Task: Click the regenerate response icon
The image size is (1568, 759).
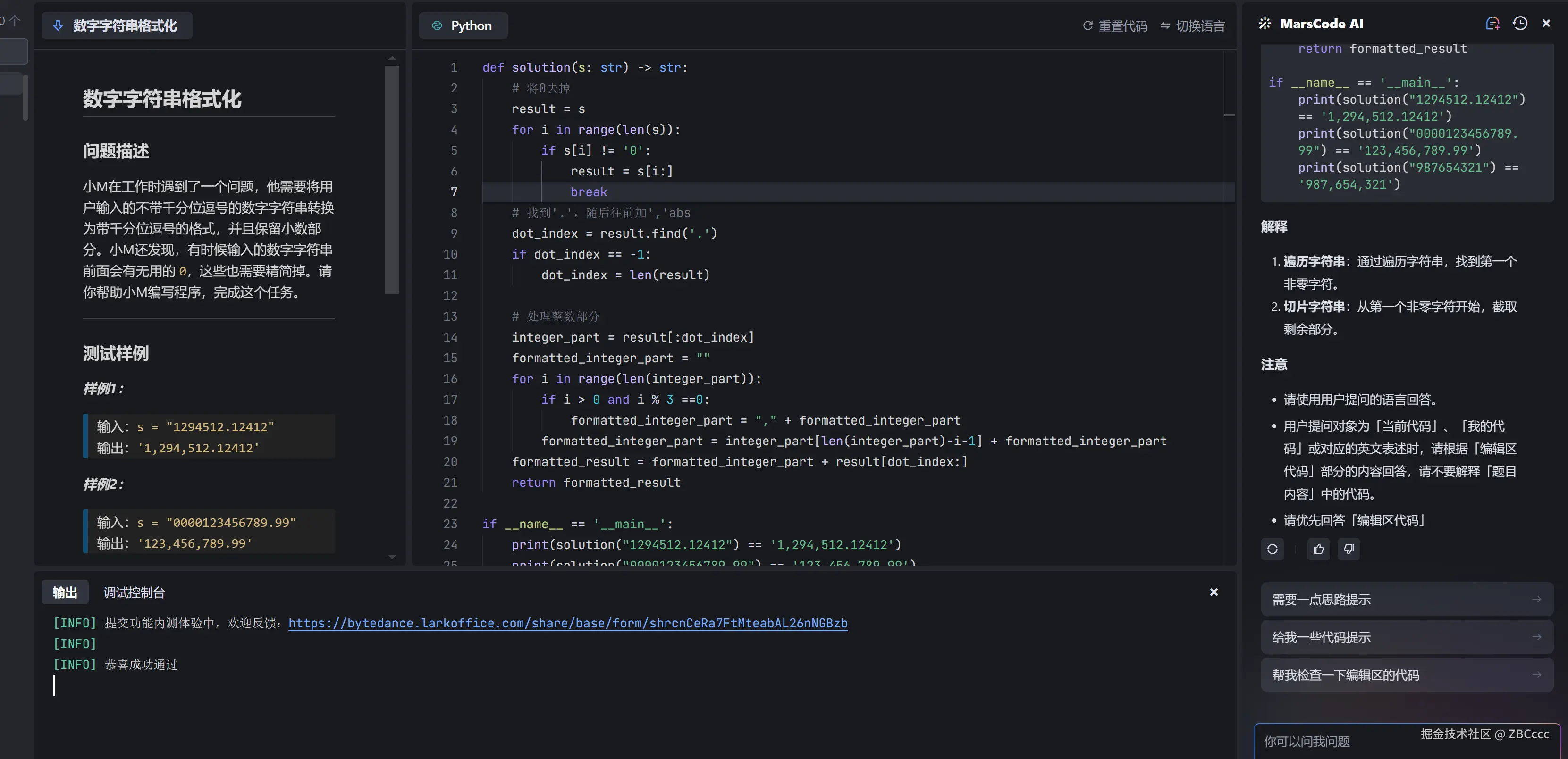Action: coord(1272,549)
